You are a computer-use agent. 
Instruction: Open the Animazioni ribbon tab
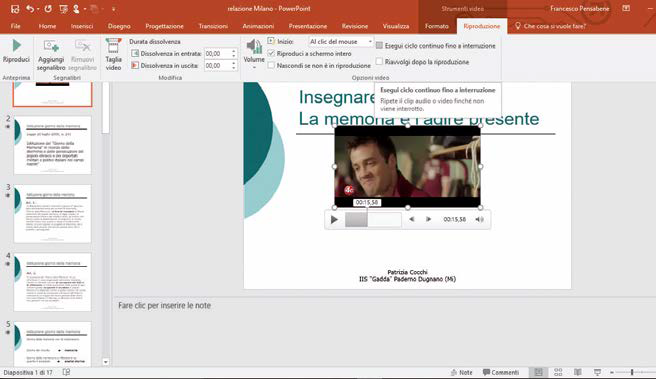[x=258, y=26]
